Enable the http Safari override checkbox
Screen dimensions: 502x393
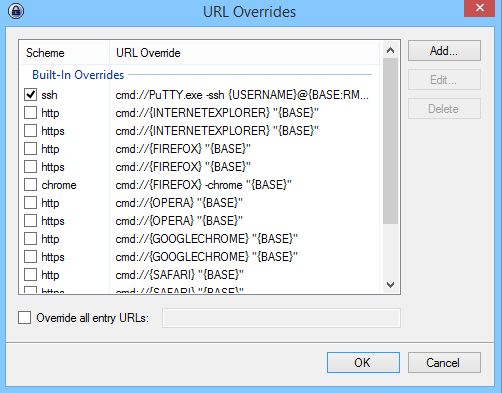[30, 275]
